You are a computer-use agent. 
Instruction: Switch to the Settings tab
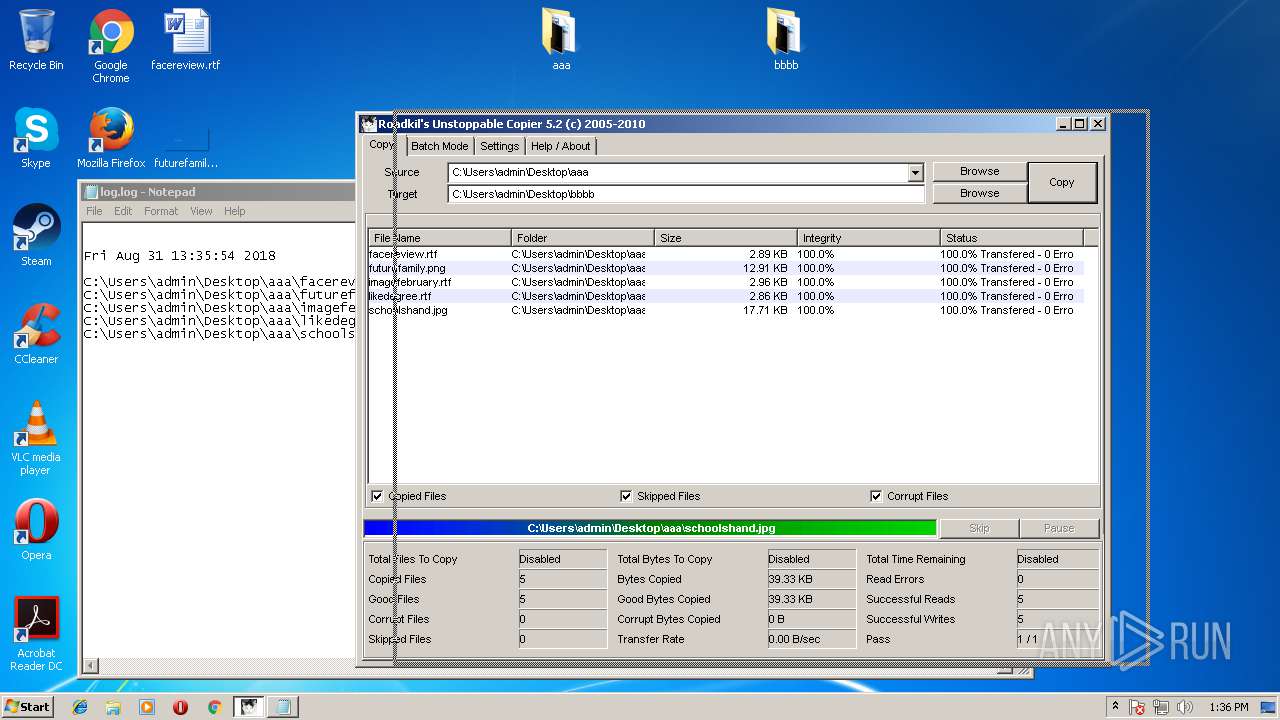[x=499, y=146]
